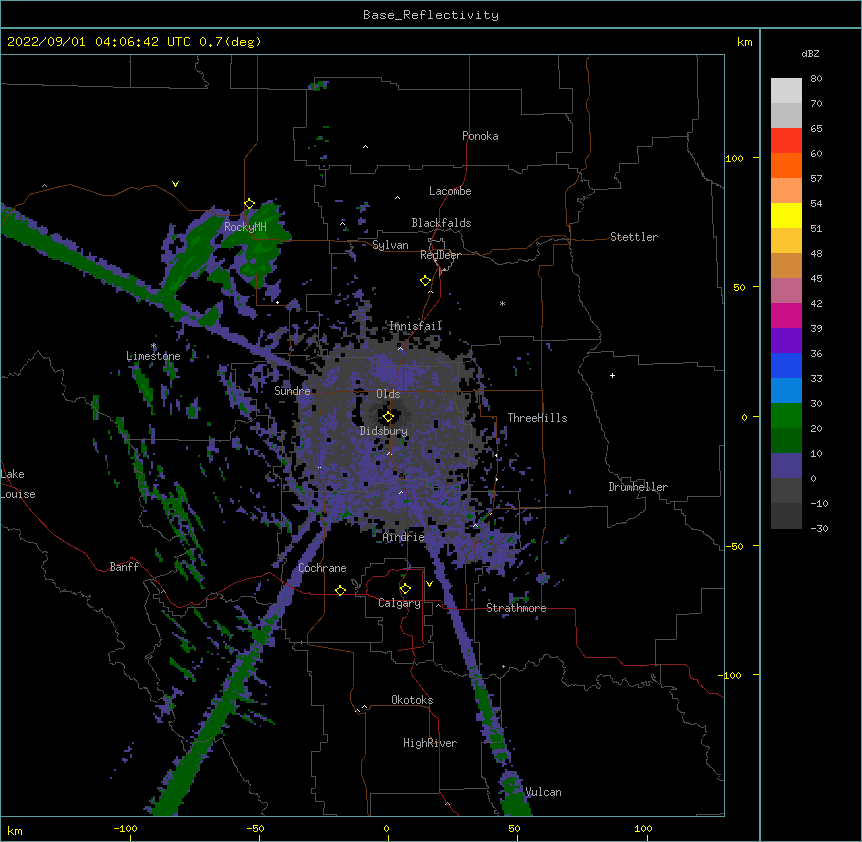Image resolution: width=862 pixels, height=842 pixels.
Task: Click the 42 dBZ magenta color swatch
Action: 786,315
